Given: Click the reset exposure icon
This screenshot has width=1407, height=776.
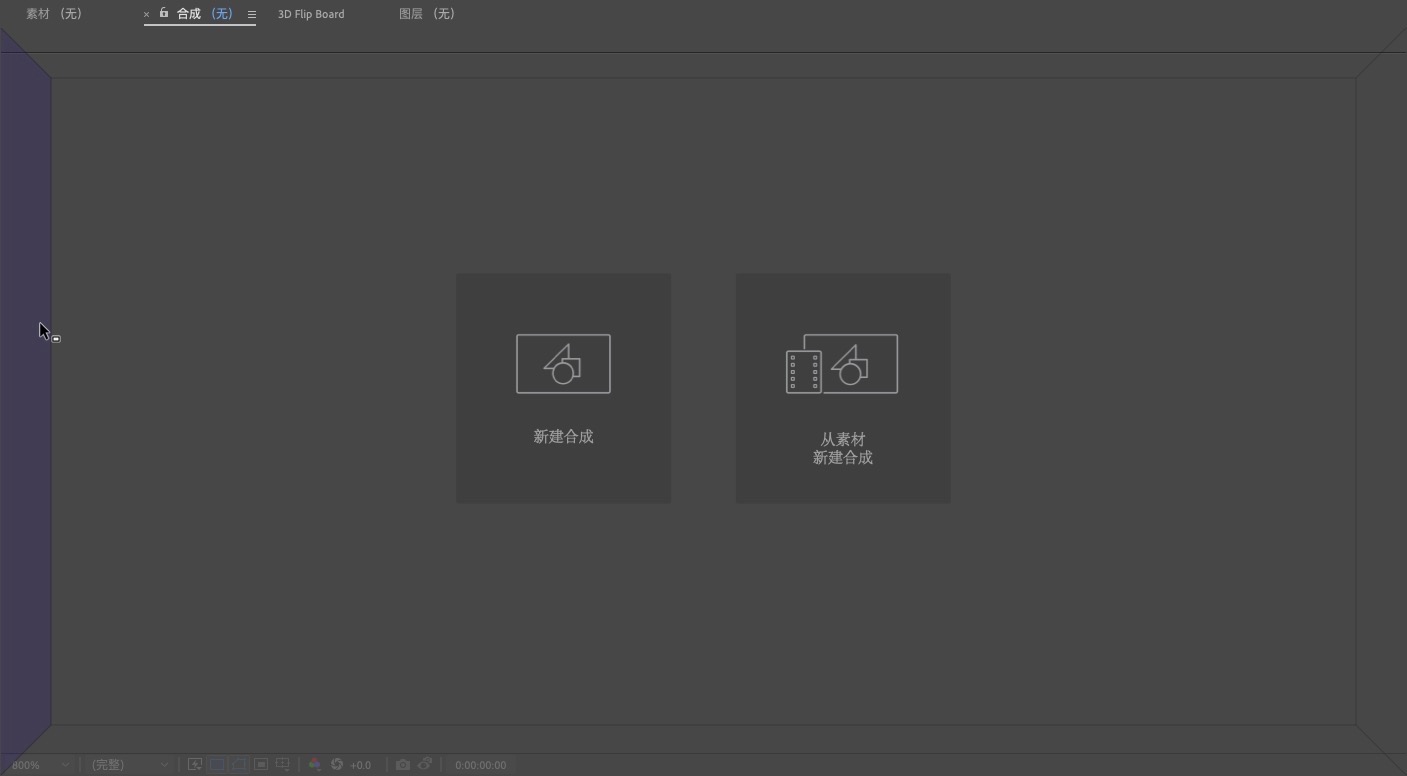Looking at the screenshot, I should click(x=337, y=764).
